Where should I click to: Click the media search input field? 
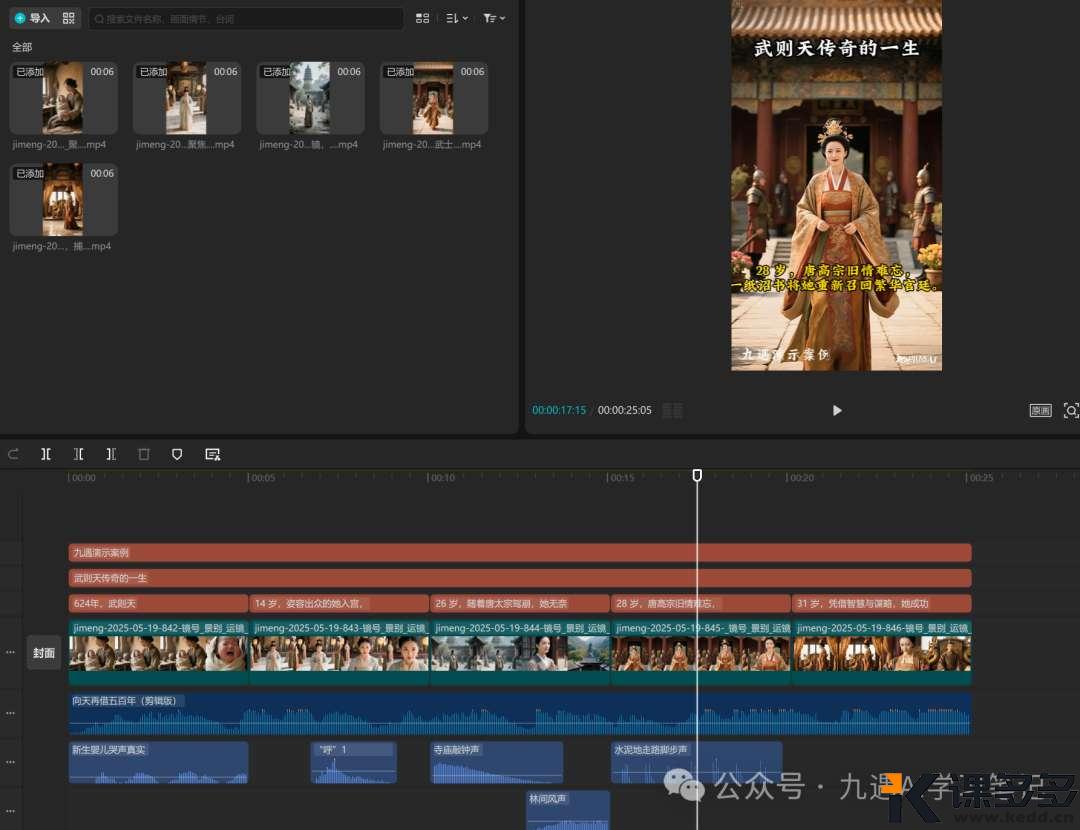pyautogui.click(x=245, y=18)
